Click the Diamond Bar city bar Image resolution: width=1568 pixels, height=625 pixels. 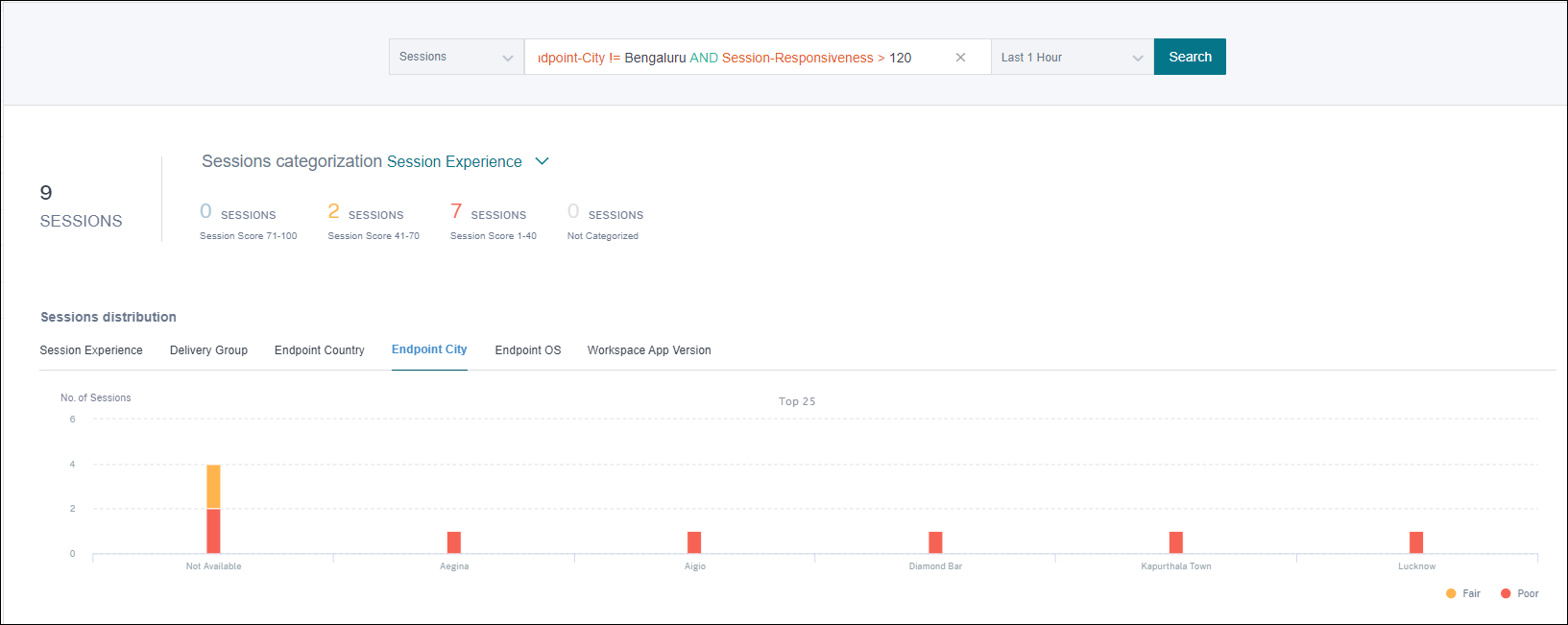(x=935, y=542)
